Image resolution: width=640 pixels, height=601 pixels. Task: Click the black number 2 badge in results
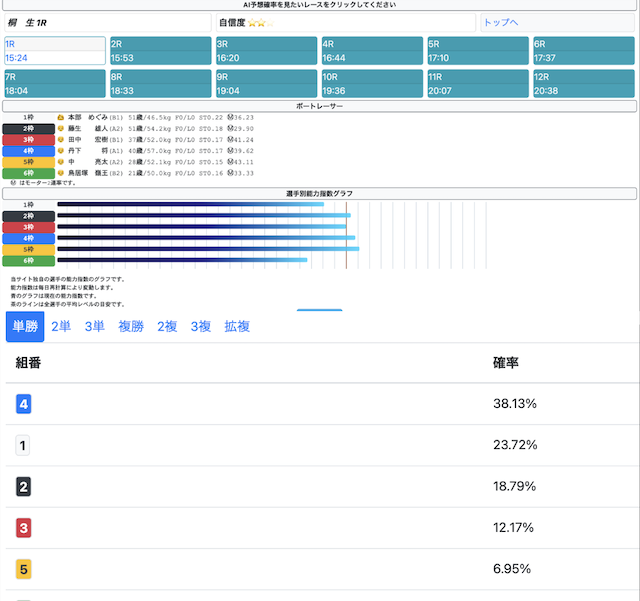[24, 487]
